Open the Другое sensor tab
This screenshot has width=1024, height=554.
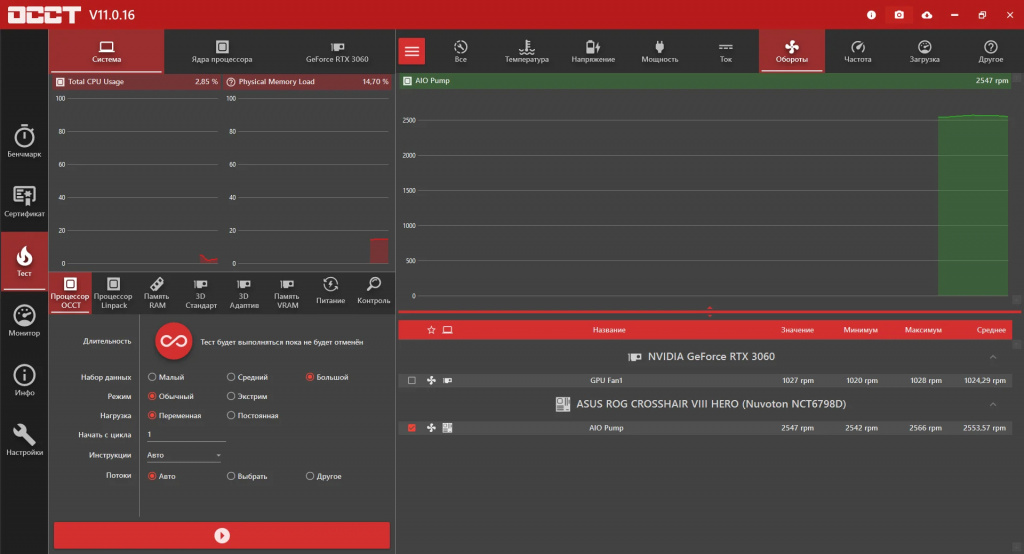tap(991, 52)
